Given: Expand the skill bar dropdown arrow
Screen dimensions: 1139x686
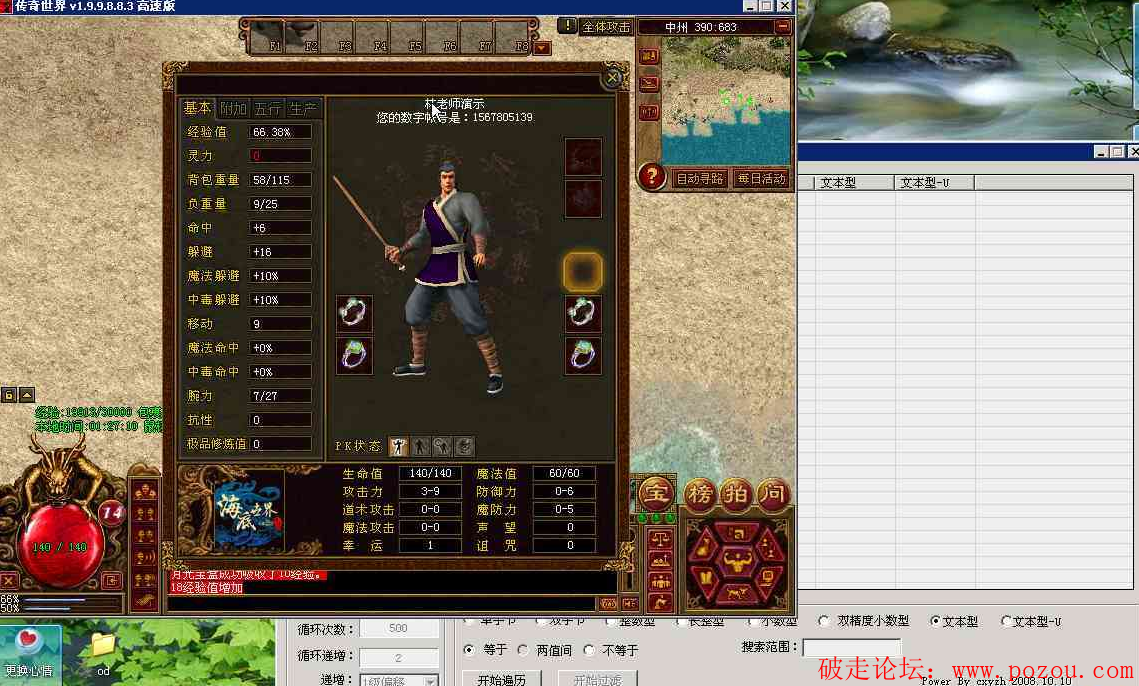Looking at the screenshot, I should [x=542, y=47].
